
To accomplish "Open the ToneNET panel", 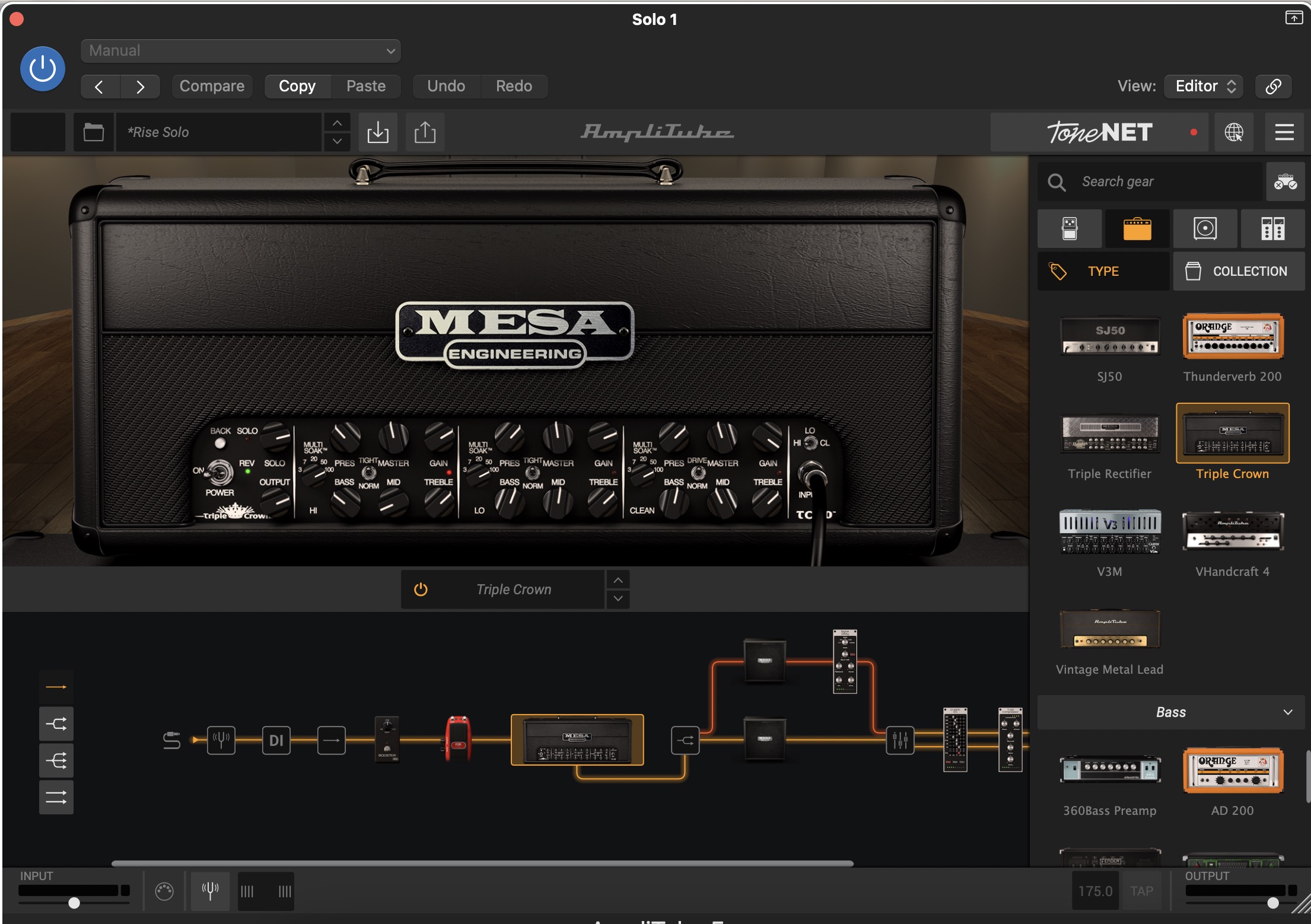I will pyautogui.click(x=1099, y=132).
